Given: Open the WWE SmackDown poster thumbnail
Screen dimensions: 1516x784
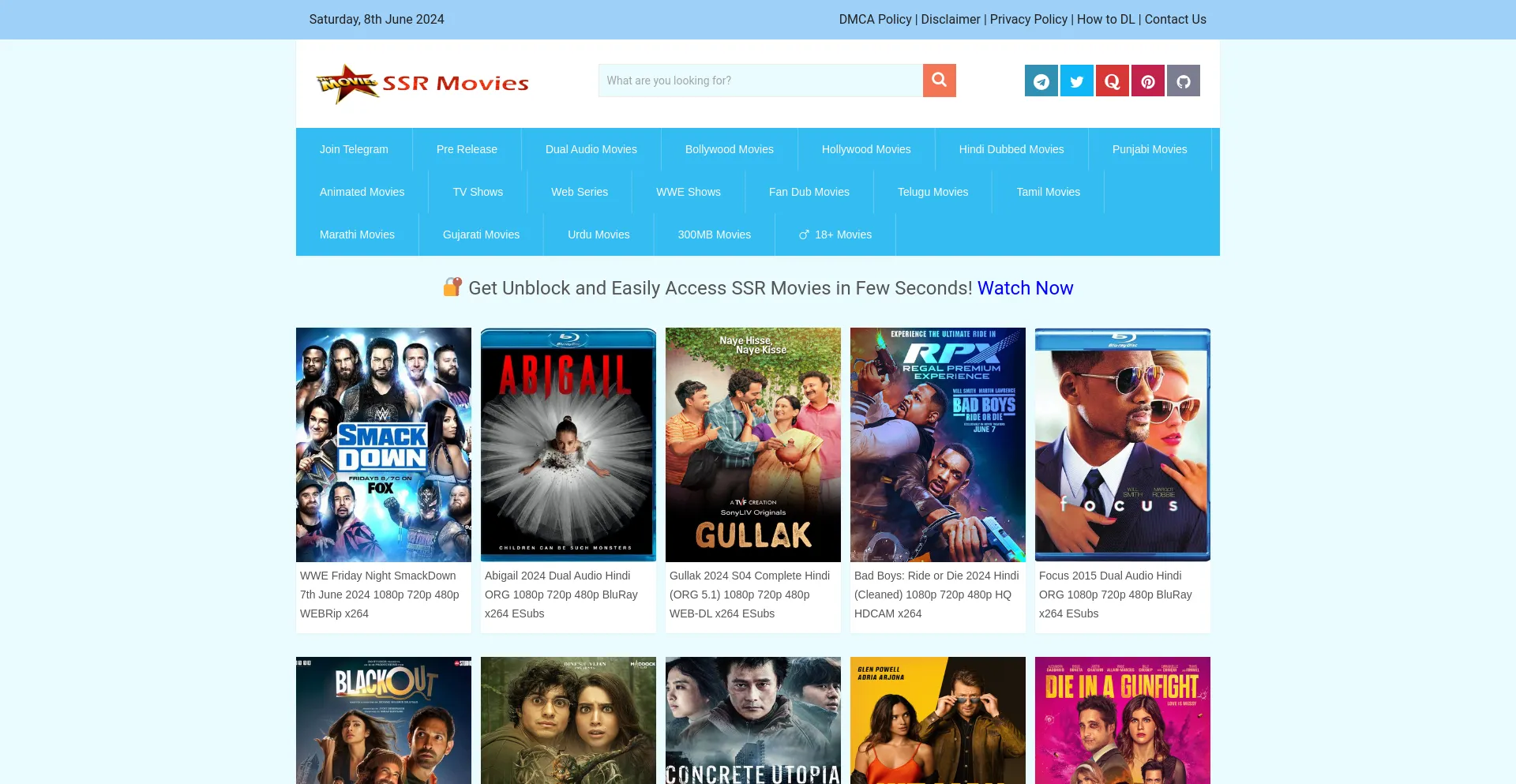Looking at the screenshot, I should pos(384,445).
